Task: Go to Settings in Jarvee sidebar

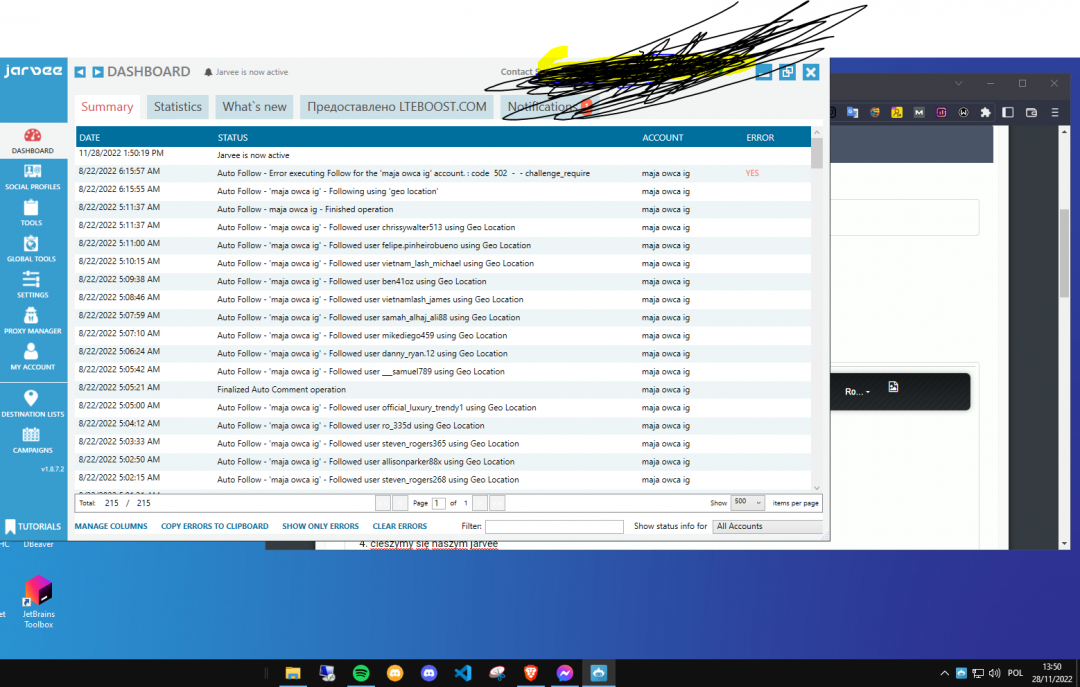Action: tap(32, 284)
